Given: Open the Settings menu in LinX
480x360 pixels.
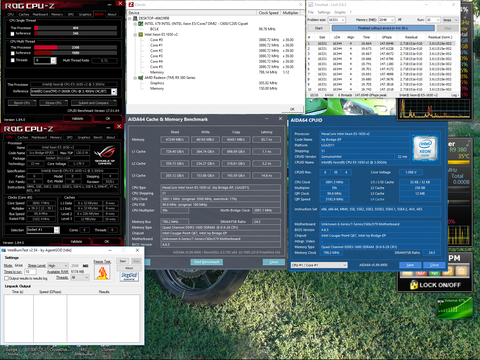Looking at the screenshot, I should 324,12.
